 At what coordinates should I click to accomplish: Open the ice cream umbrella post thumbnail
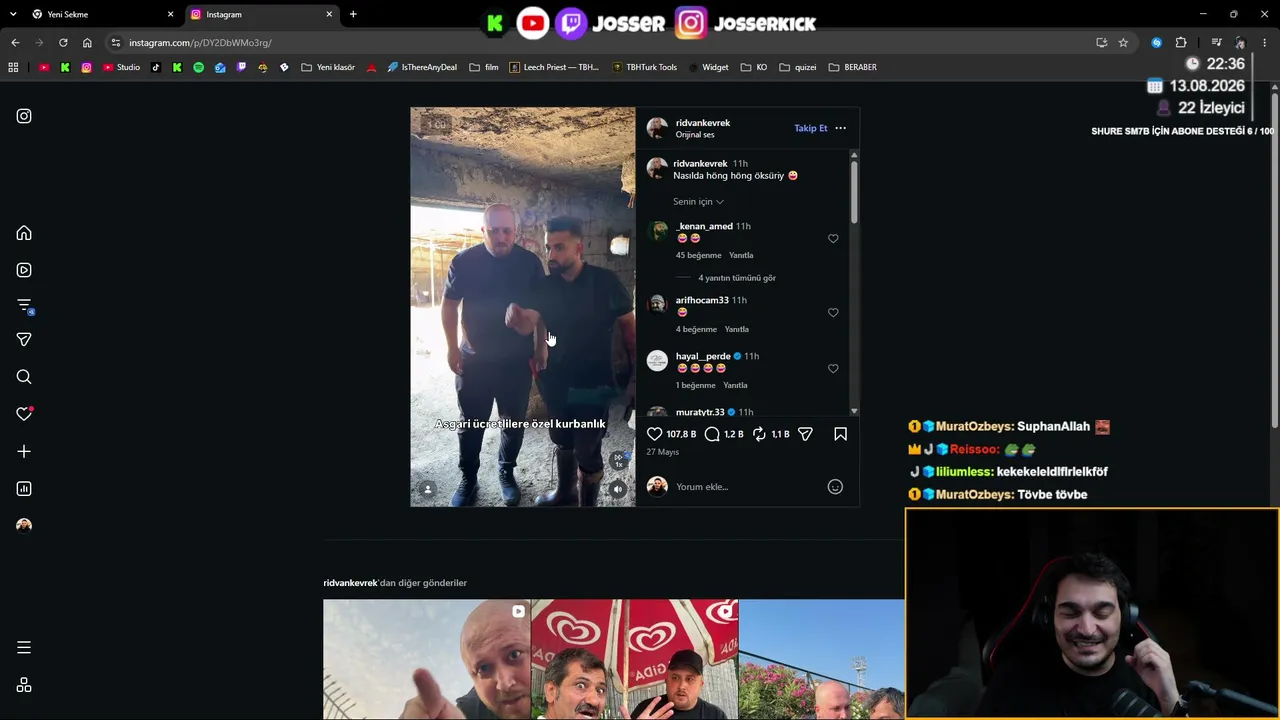tap(635, 660)
